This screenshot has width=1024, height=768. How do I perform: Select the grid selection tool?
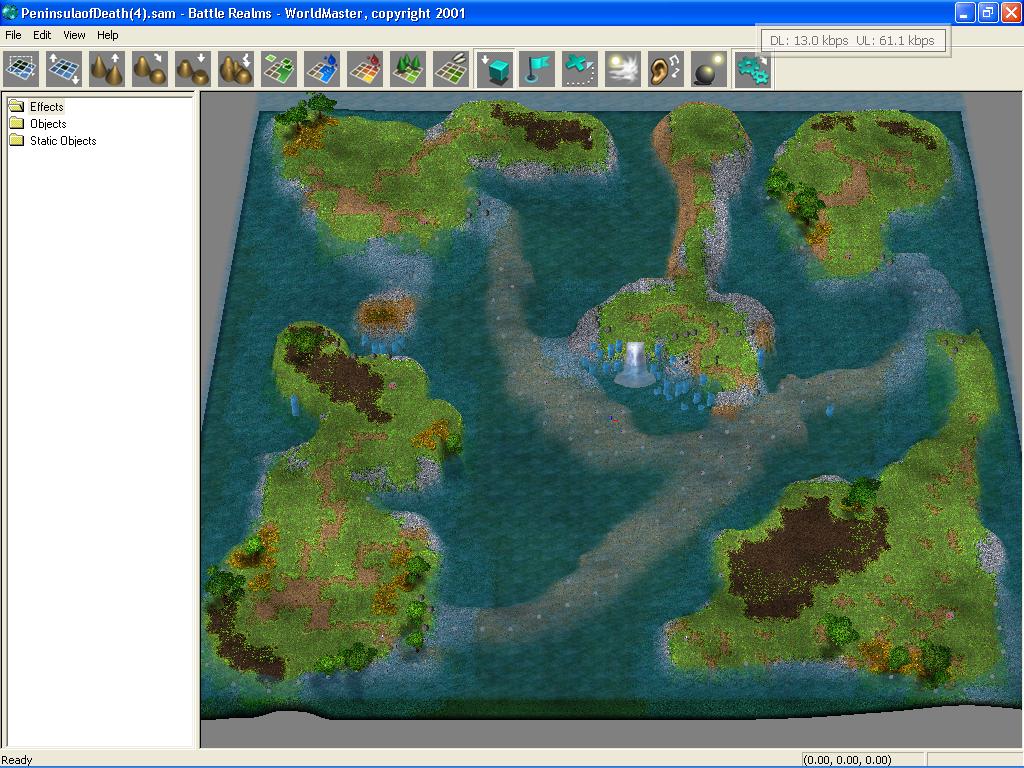point(21,68)
